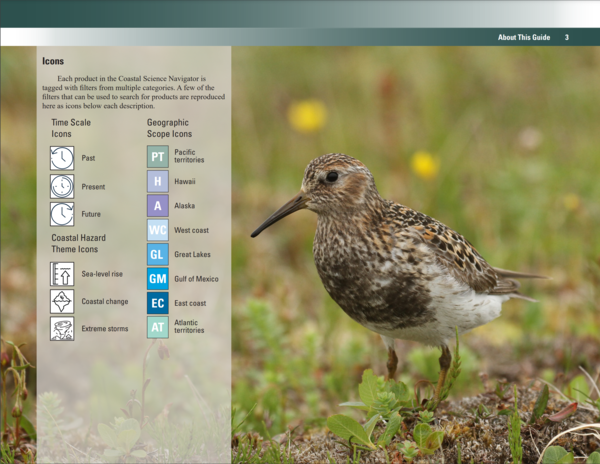Click the 'Alaska' label
The width and height of the screenshot is (600, 464).
[x=184, y=206]
